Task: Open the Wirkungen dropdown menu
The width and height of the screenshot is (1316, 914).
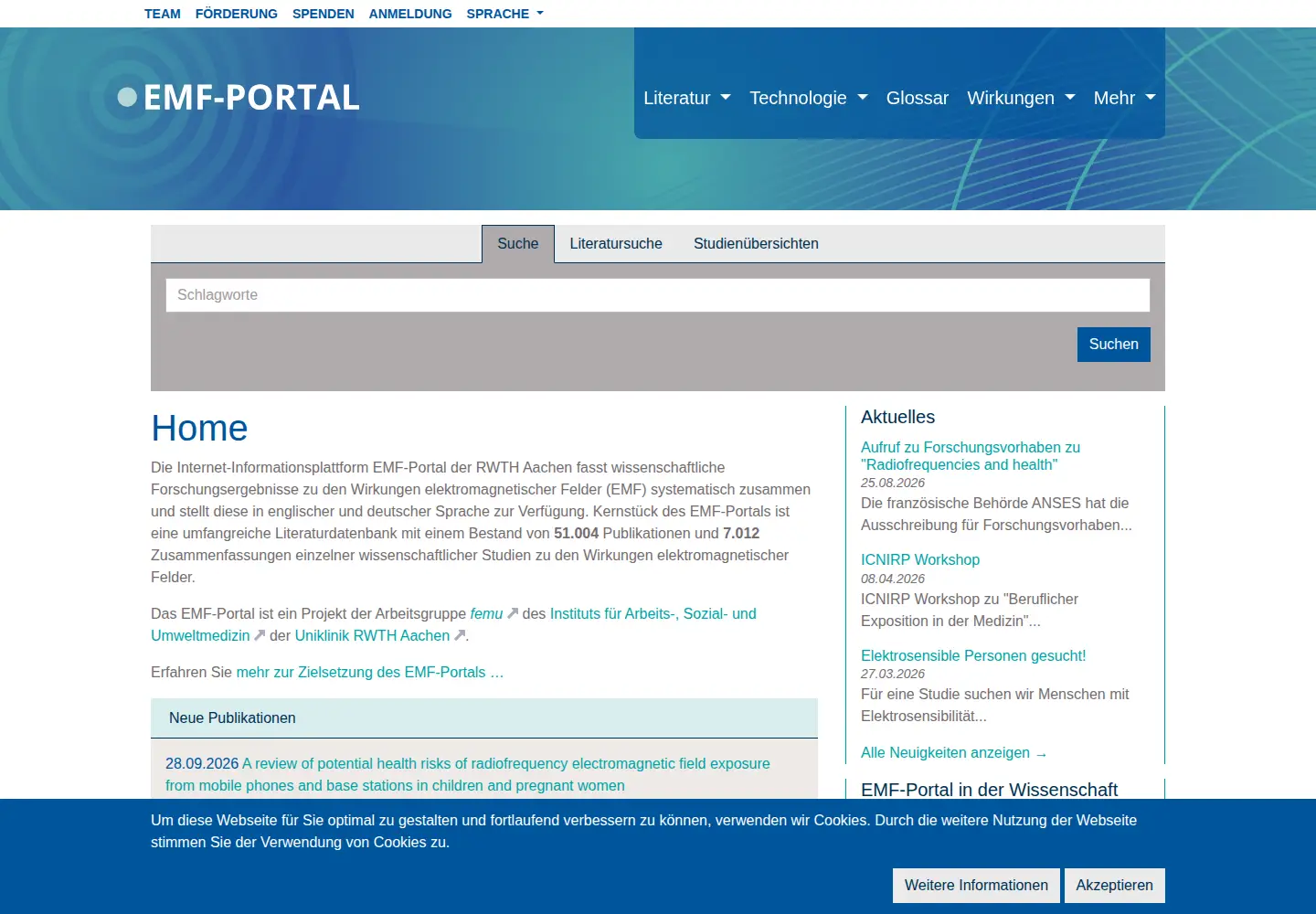Action: click(x=1022, y=98)
